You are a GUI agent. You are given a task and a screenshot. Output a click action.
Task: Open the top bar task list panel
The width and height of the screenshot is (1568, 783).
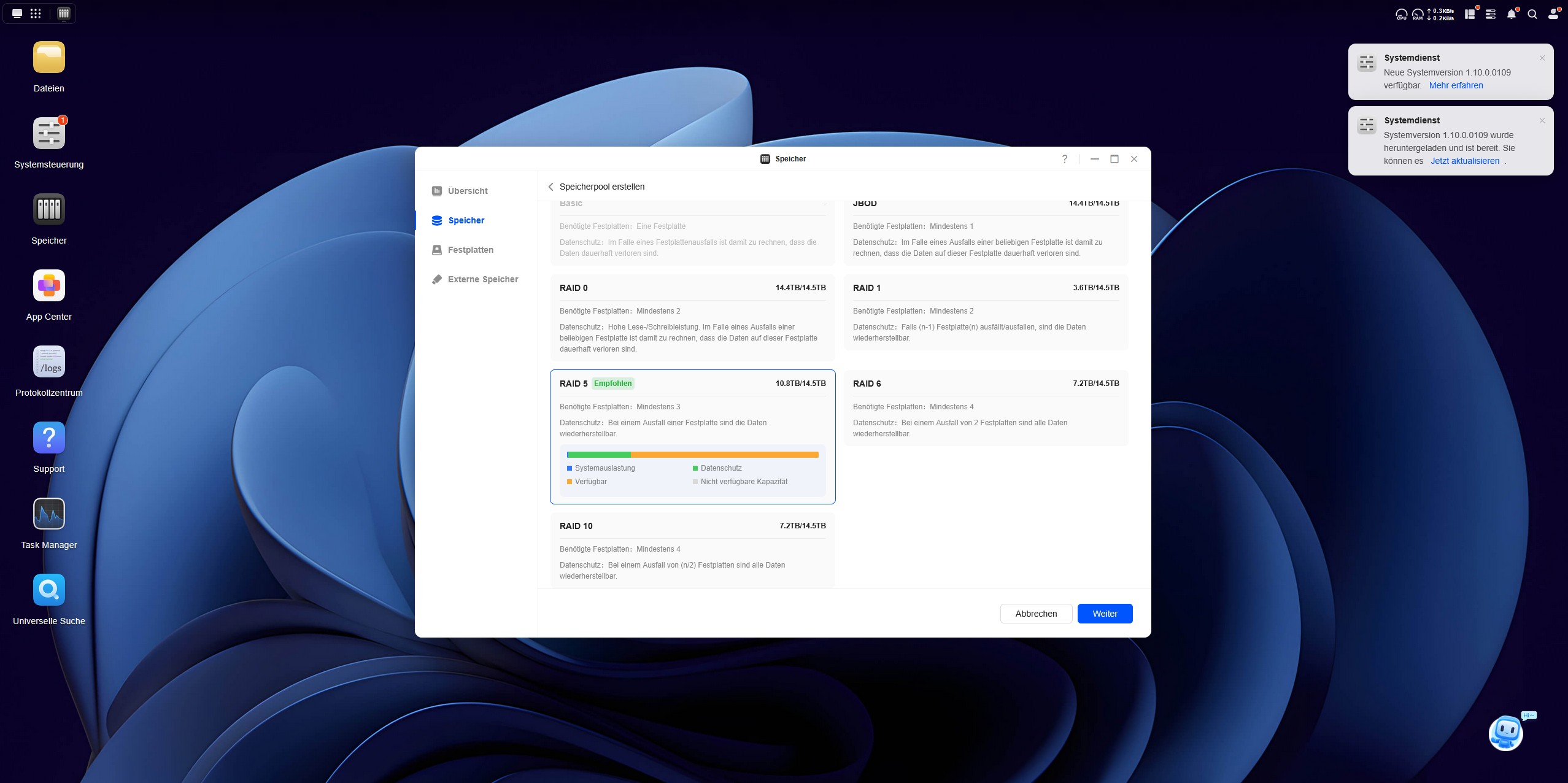coord(1490,14)
